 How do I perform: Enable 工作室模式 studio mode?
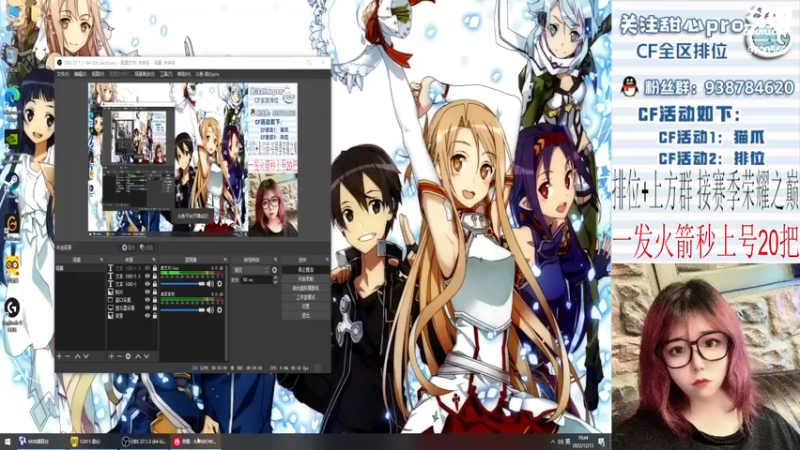click(306, 297)
